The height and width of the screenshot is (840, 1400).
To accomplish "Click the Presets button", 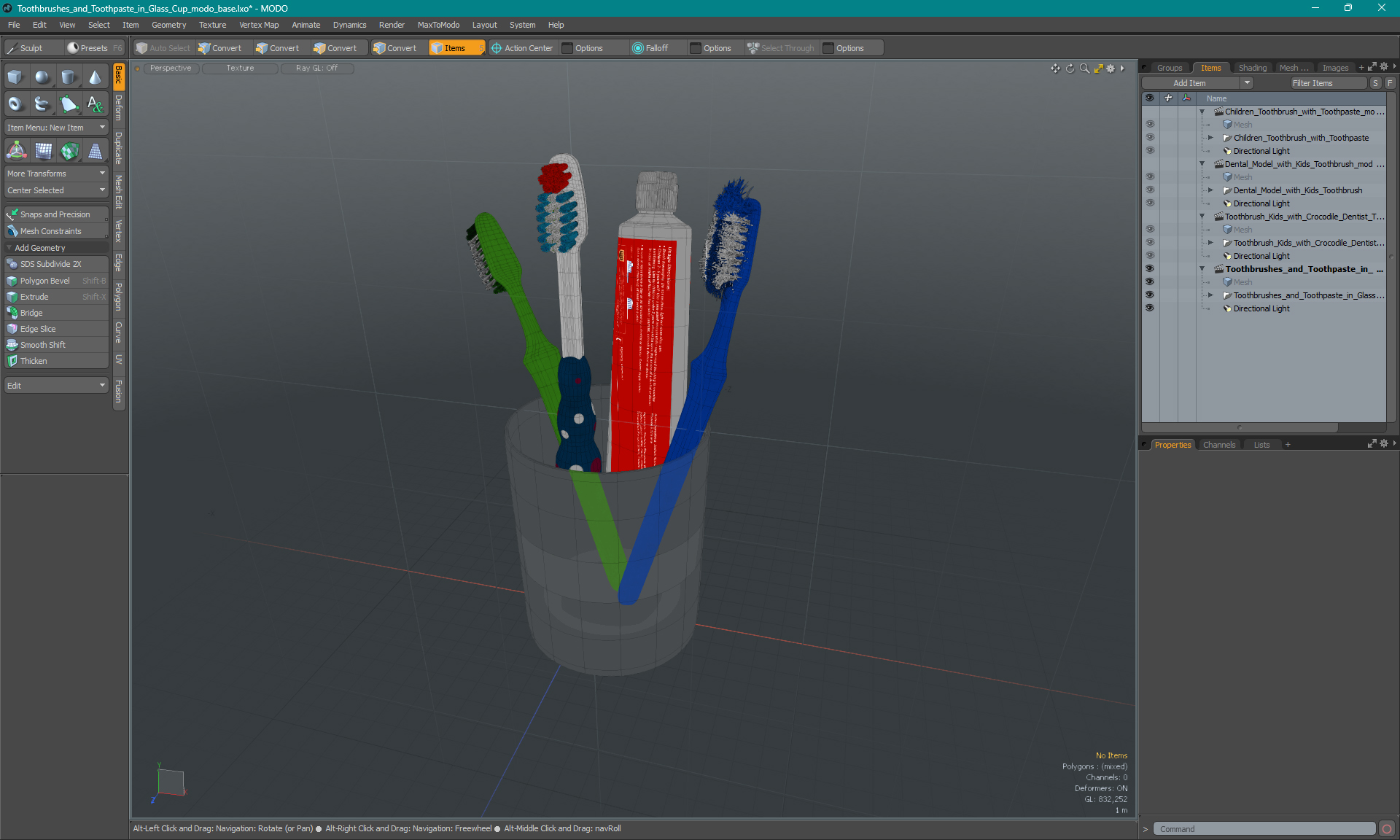I will tap(94, 48).
